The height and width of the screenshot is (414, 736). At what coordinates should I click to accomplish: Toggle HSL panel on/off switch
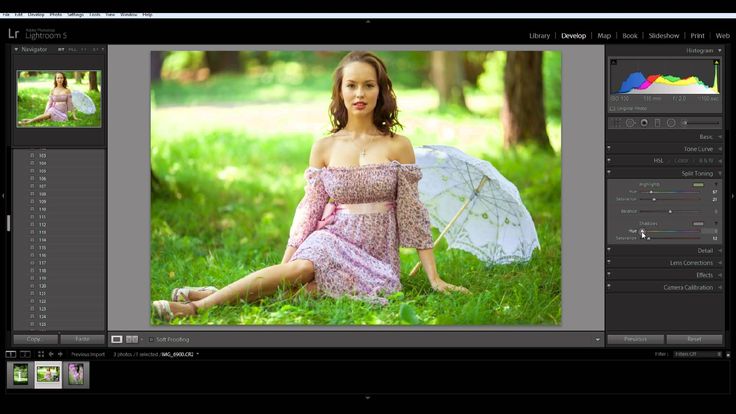coord(609,160)
